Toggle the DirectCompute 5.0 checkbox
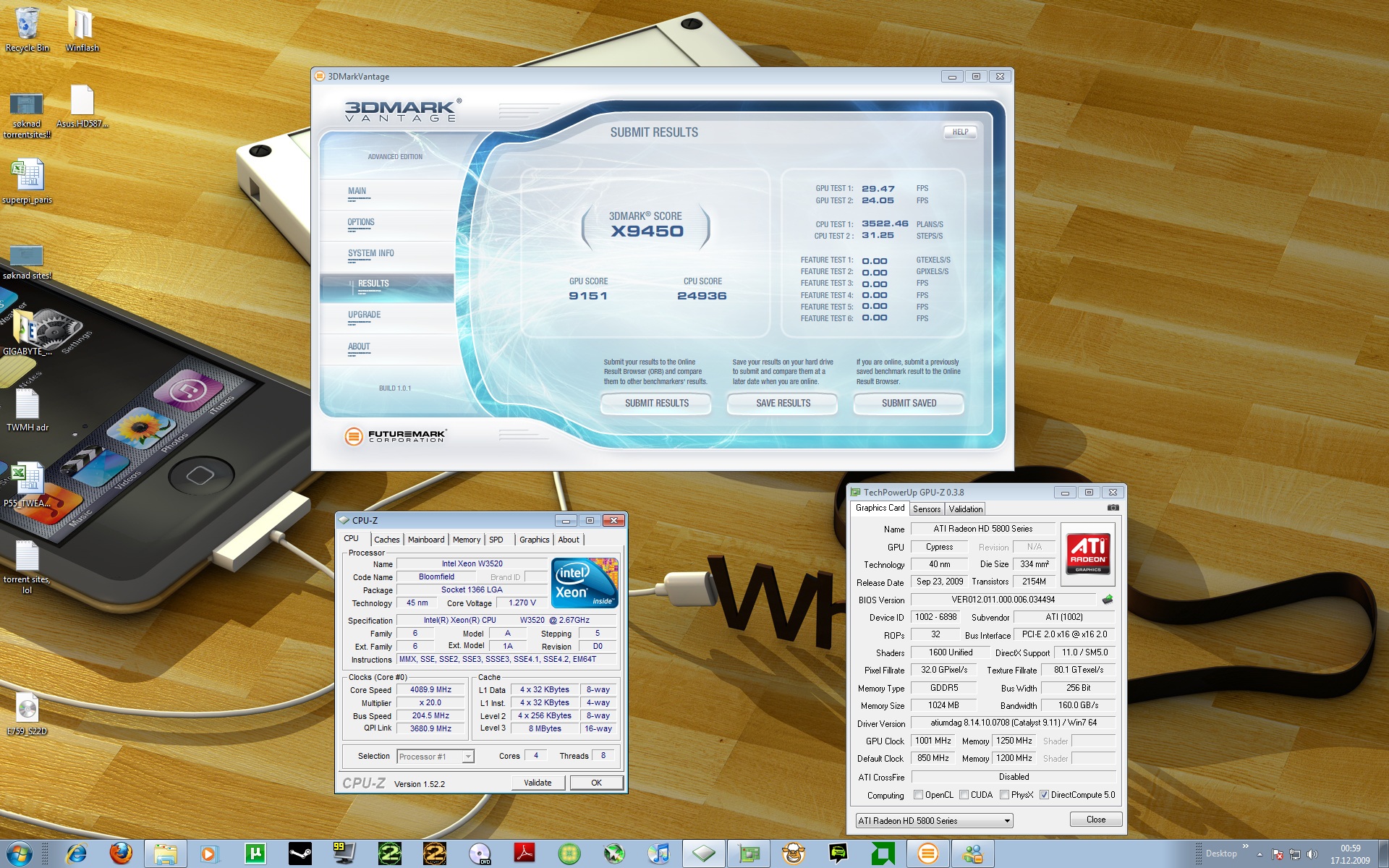The image size is (1389, 868). [x=1044, y=794]
